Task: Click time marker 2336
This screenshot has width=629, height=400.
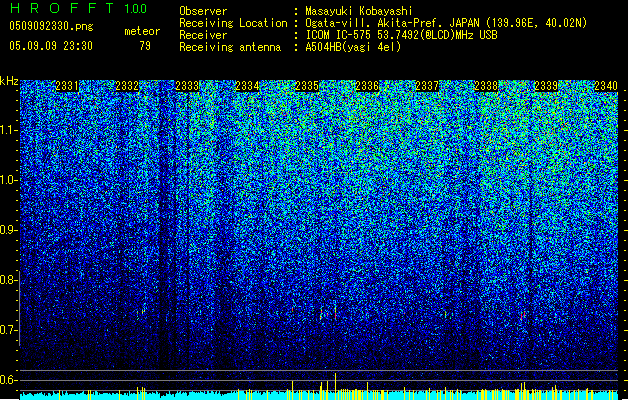Action: coord(367,86)
